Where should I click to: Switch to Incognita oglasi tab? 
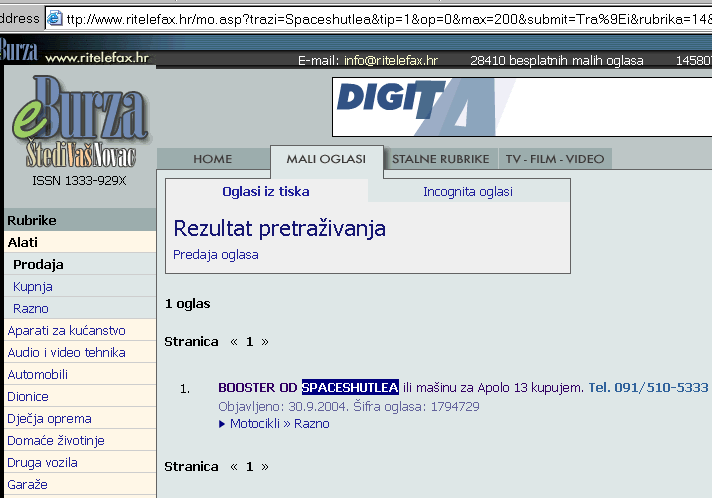pyautogui.click(x=467, y=191)
